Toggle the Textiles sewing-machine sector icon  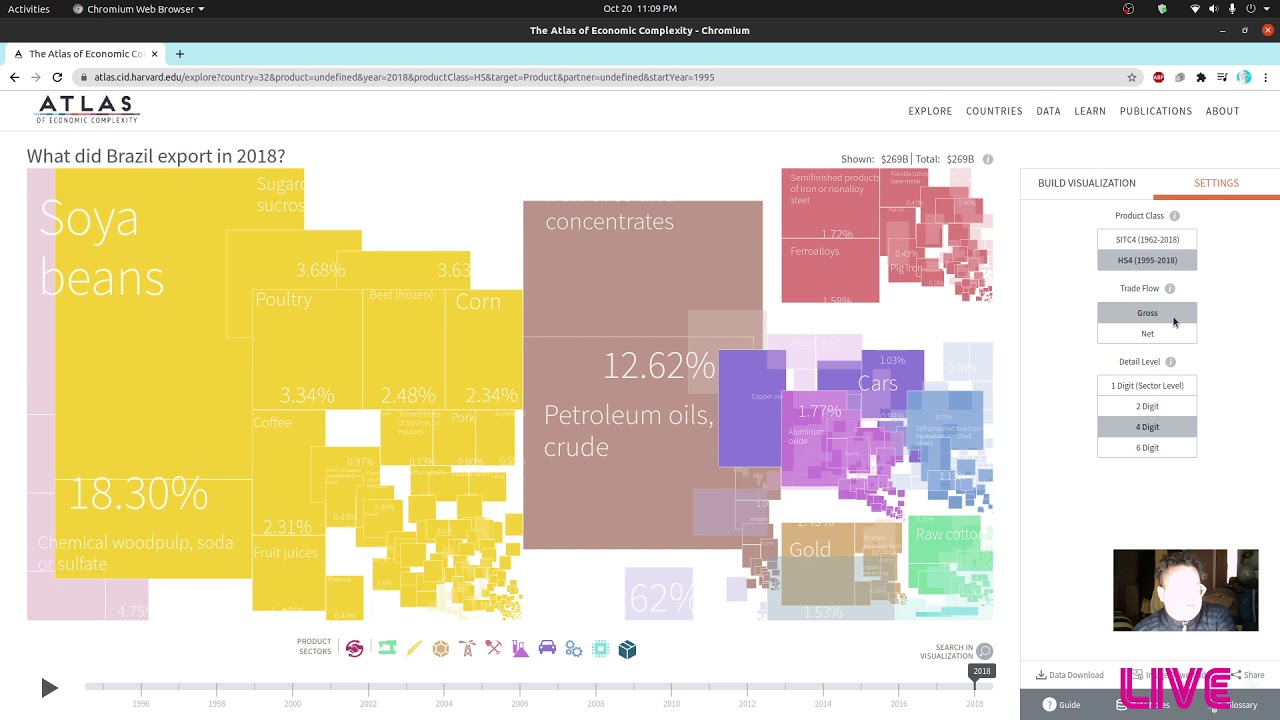coord(387,649)
